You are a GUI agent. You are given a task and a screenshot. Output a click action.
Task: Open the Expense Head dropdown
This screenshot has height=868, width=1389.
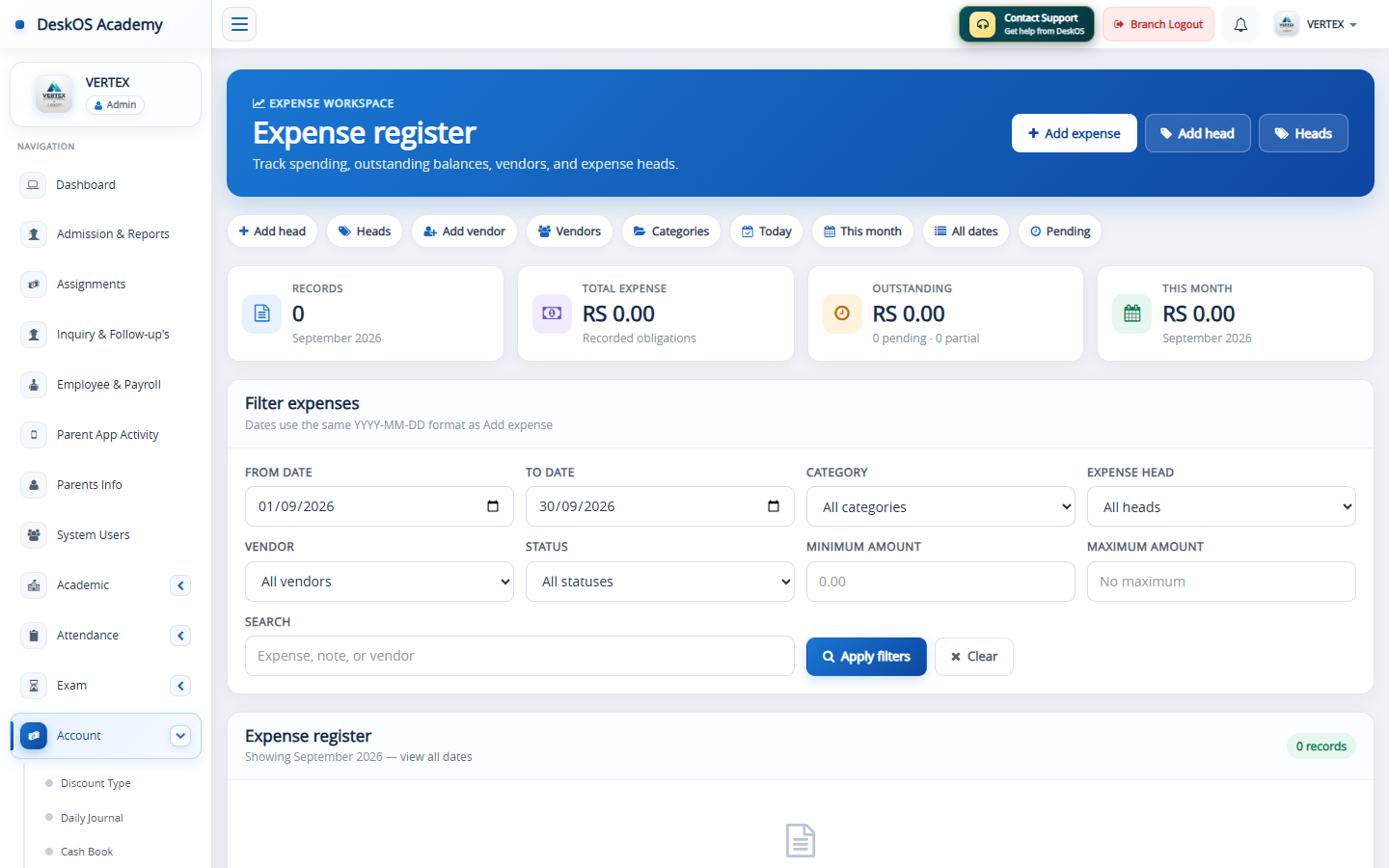(x=1221, y=507)
